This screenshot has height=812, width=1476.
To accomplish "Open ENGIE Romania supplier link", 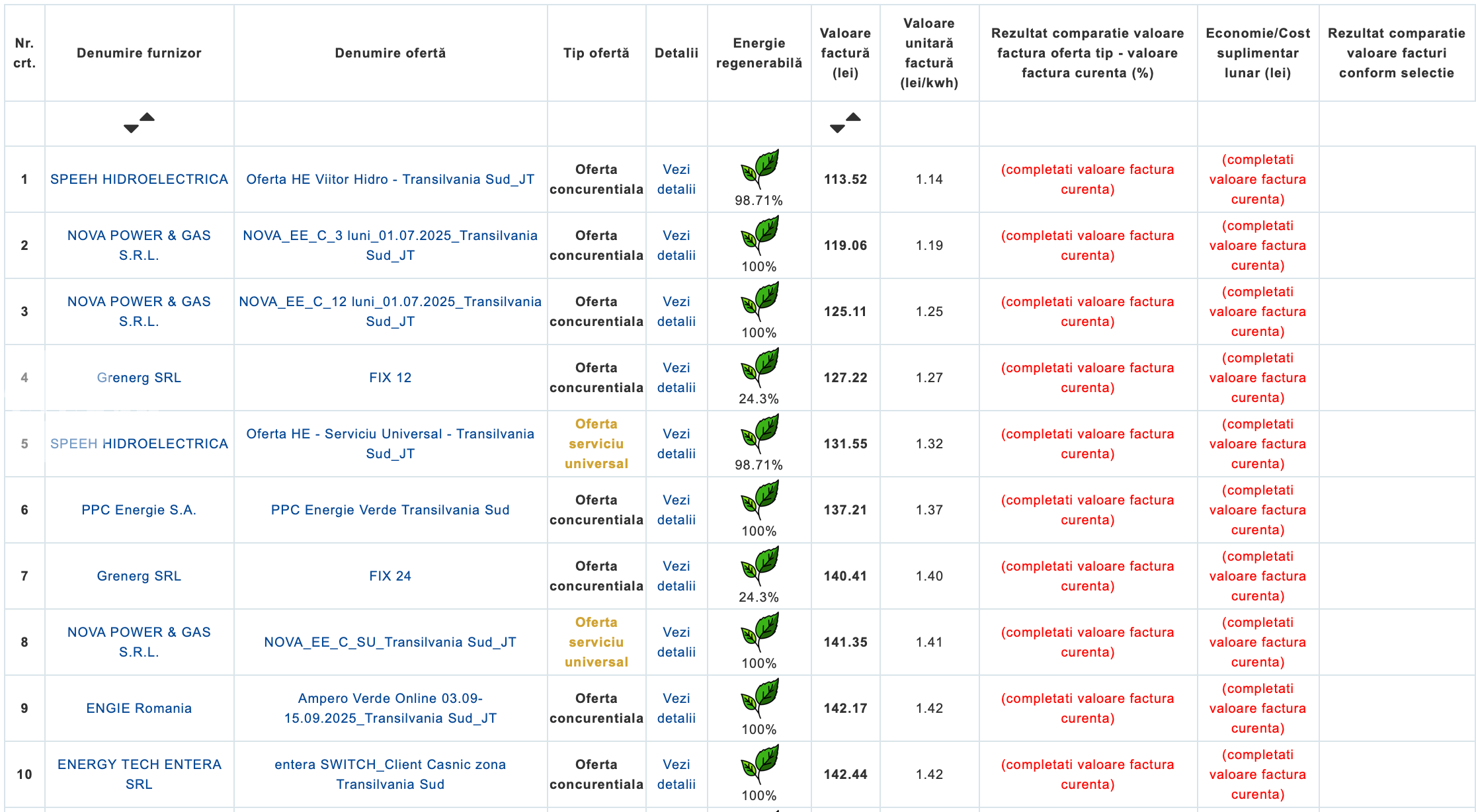I will click(139, 708).
